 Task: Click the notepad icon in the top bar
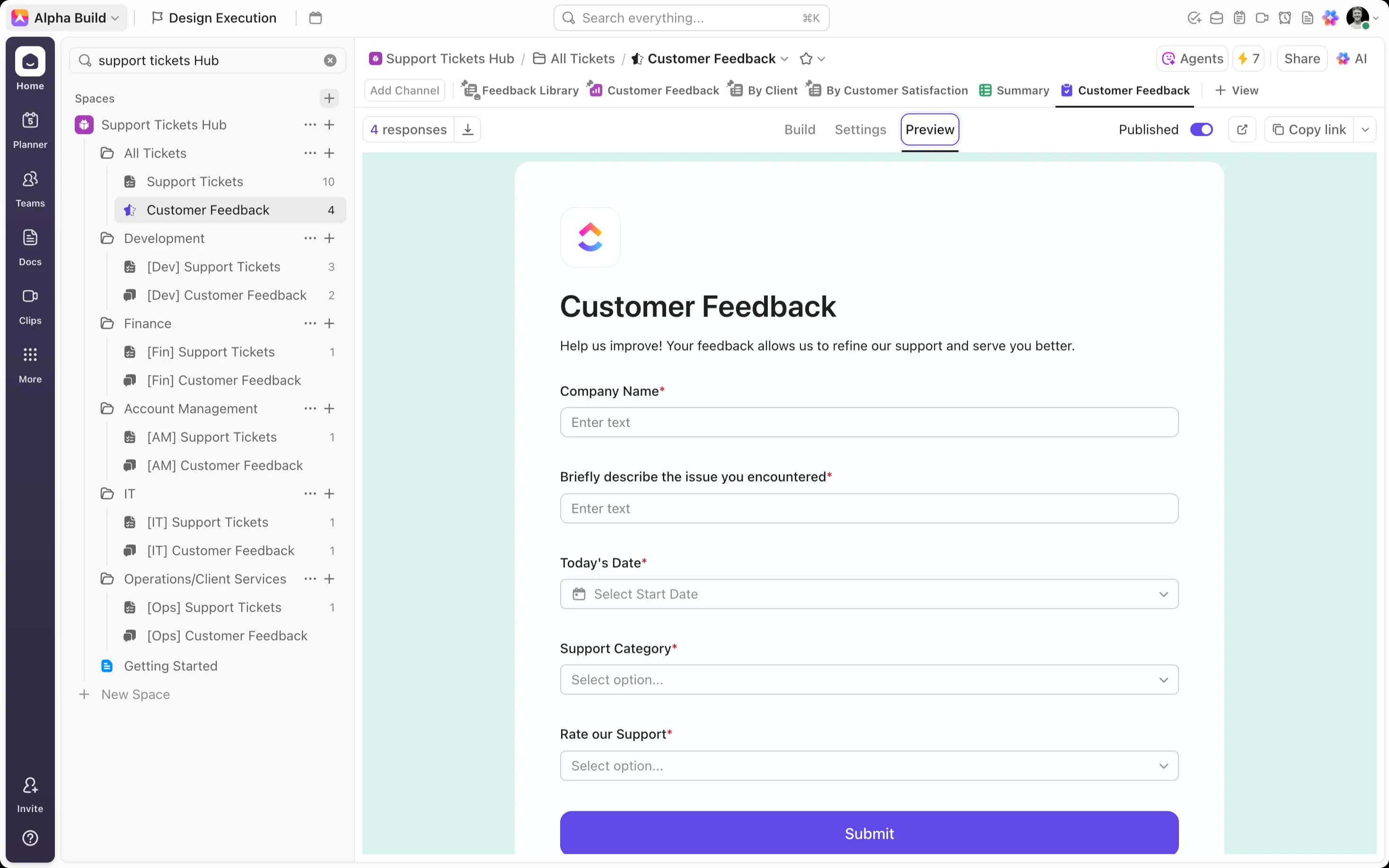coord(1239,18)
